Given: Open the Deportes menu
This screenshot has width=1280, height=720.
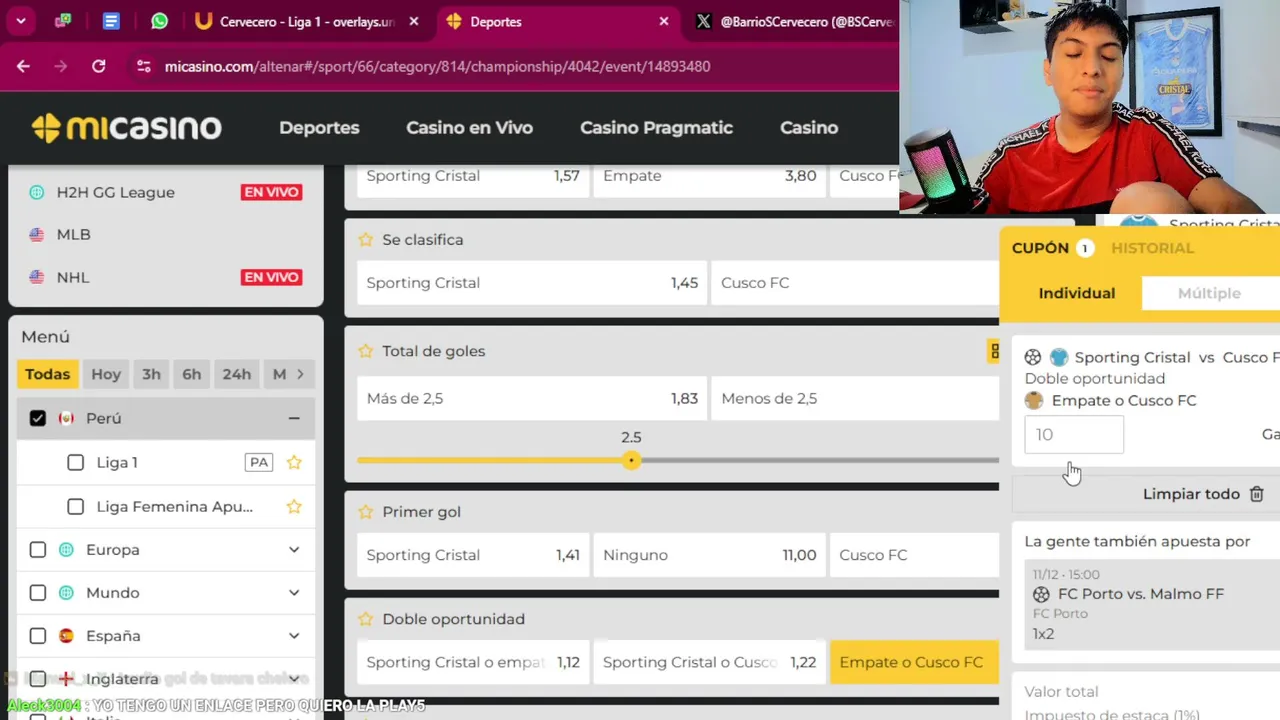Looking at the screenshot, I should tap(319, 128).
